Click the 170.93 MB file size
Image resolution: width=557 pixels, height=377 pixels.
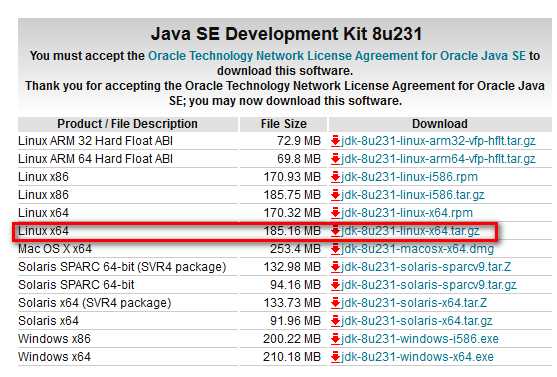292,177
